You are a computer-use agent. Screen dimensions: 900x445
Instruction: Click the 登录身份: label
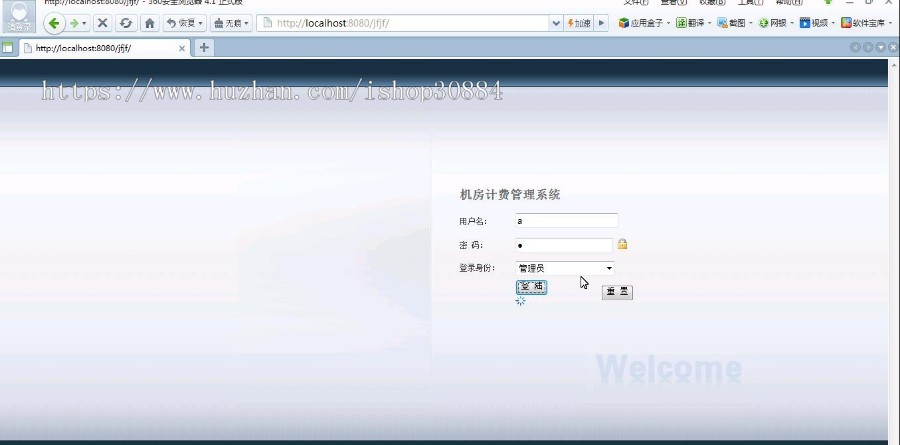pos(476,268)
